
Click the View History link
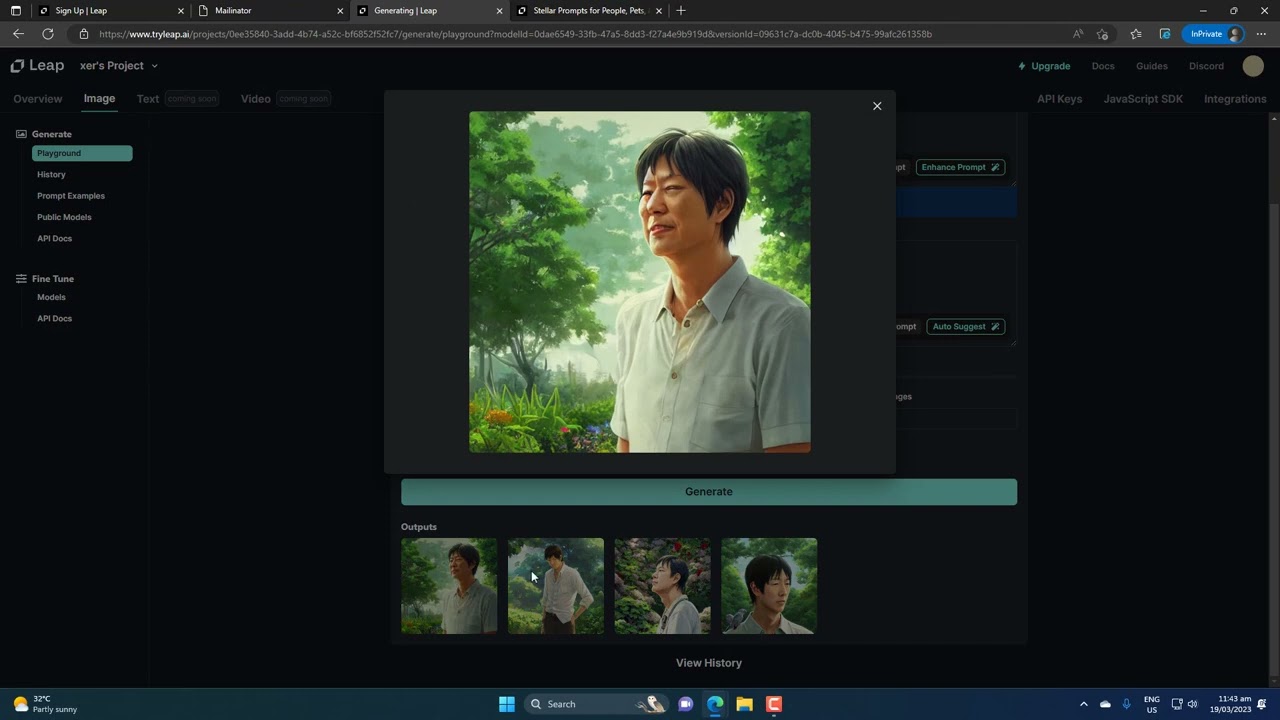(708, 663)
